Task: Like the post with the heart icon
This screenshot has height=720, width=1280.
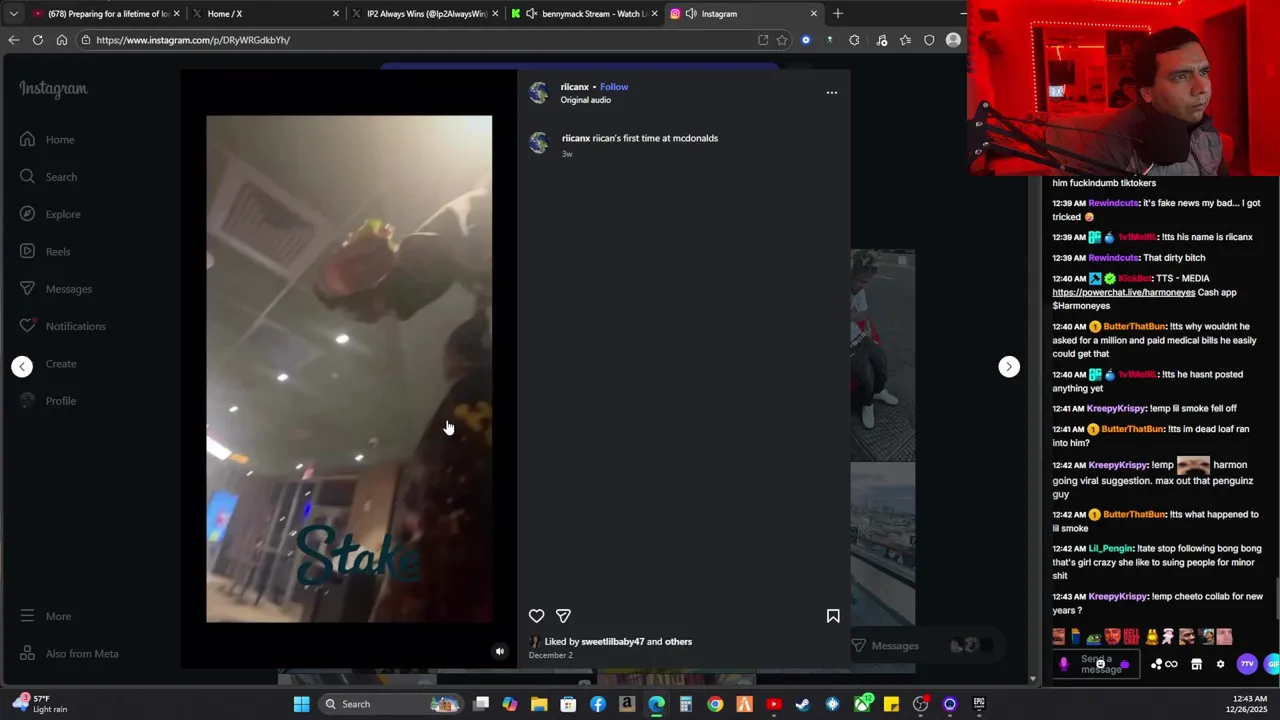Action: pyautogui.click(x=537, y=616)
